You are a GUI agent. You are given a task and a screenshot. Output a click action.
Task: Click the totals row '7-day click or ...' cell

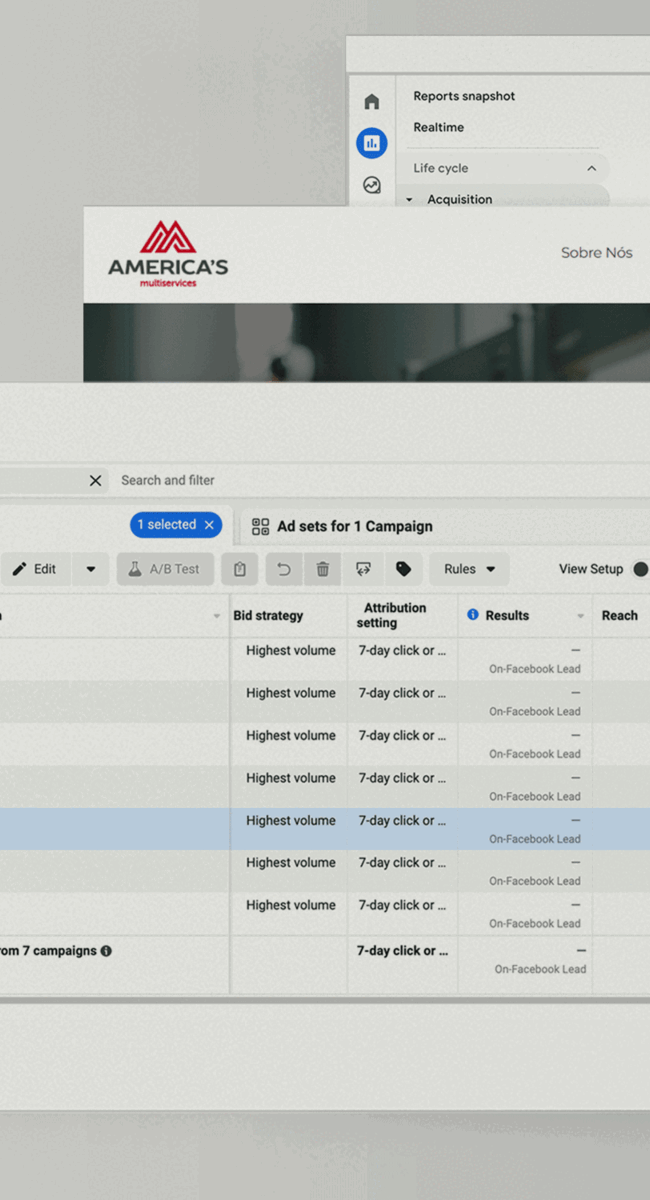point(402,951)
